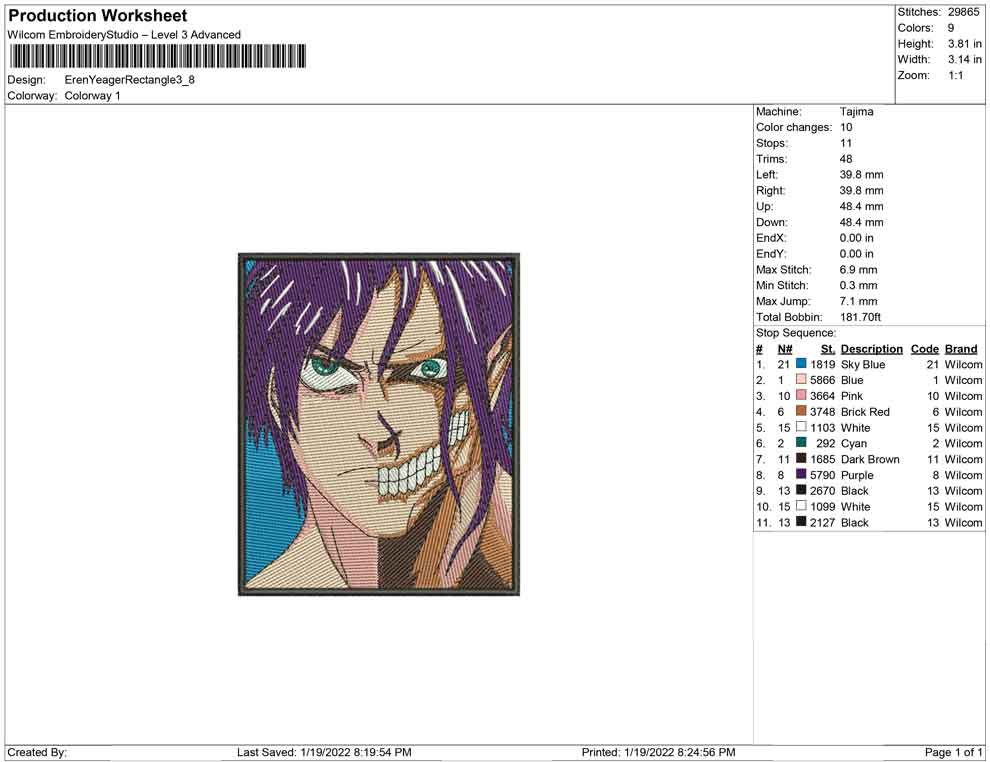Click the Wilcom EmbroideryStudio Level 3 Advanced line
The width and height of the screenshot is (990, 762).
tap(124, 35)
